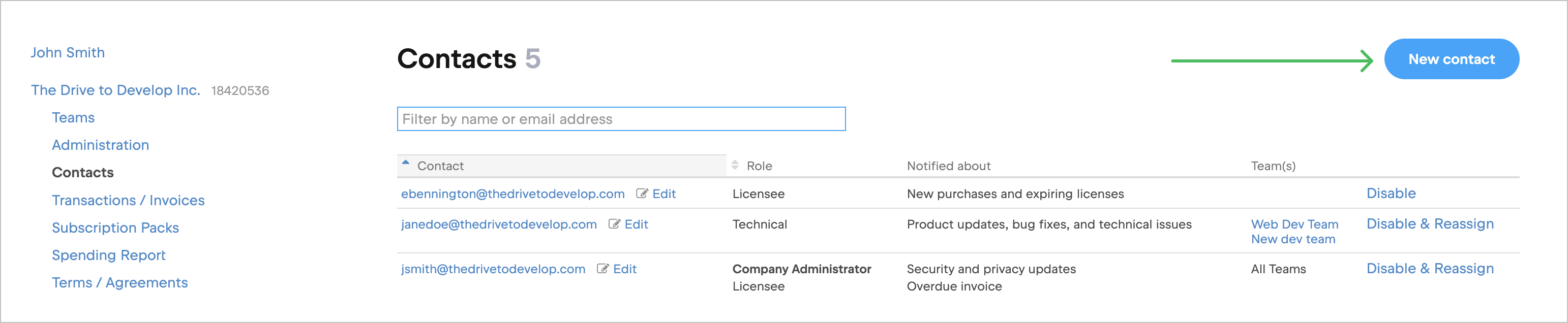Viewport: 1568px width, 323px height.
Task: Disable & Reassign the janedoe contact
Action: [x=1430, y=224]
